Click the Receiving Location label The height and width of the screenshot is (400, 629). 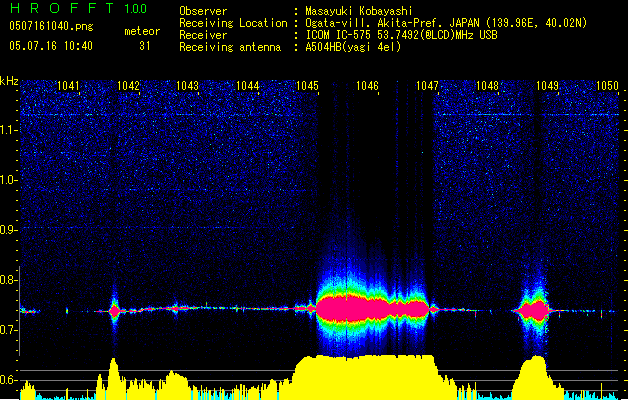233,23
